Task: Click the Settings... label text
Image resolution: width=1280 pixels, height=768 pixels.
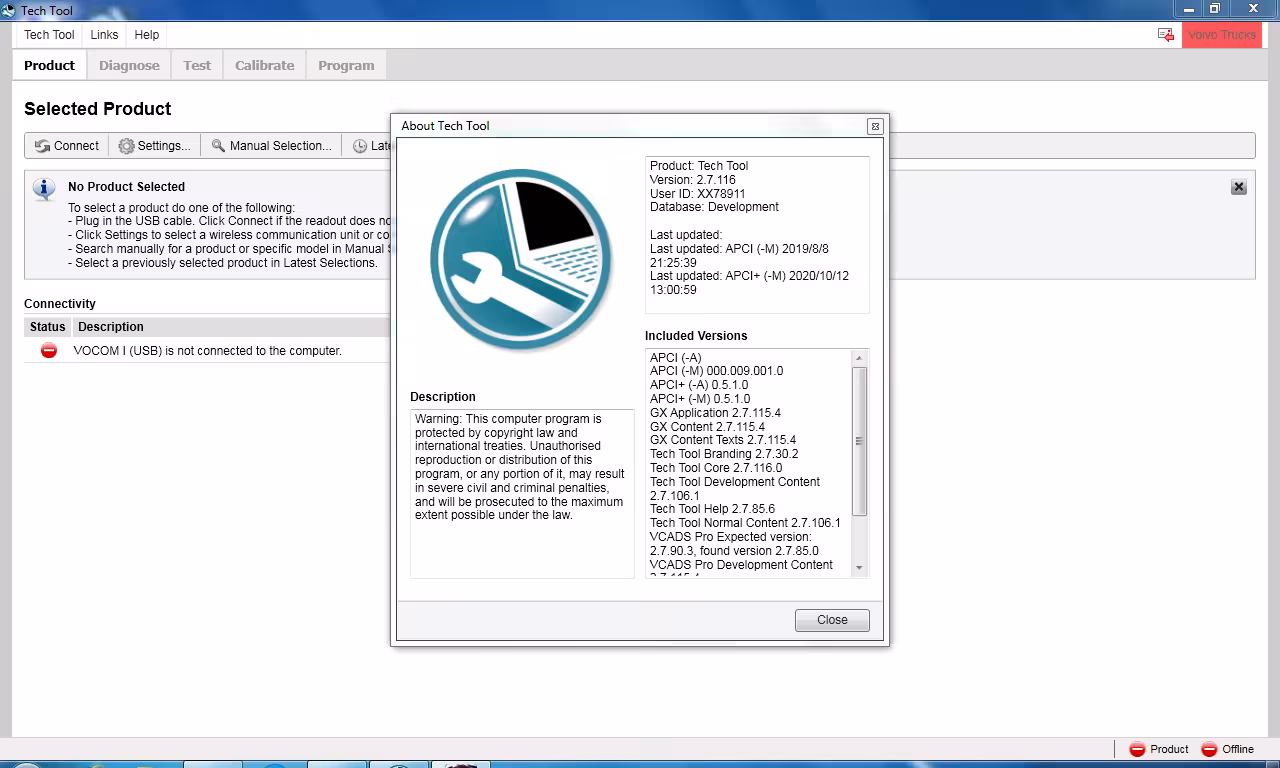Action: click(x=164, y=146)
